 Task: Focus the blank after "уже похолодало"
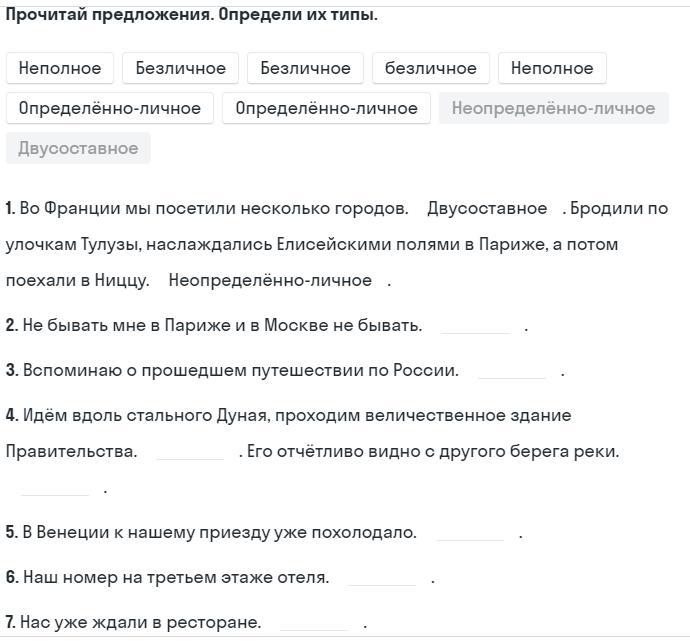pos(470,533)
